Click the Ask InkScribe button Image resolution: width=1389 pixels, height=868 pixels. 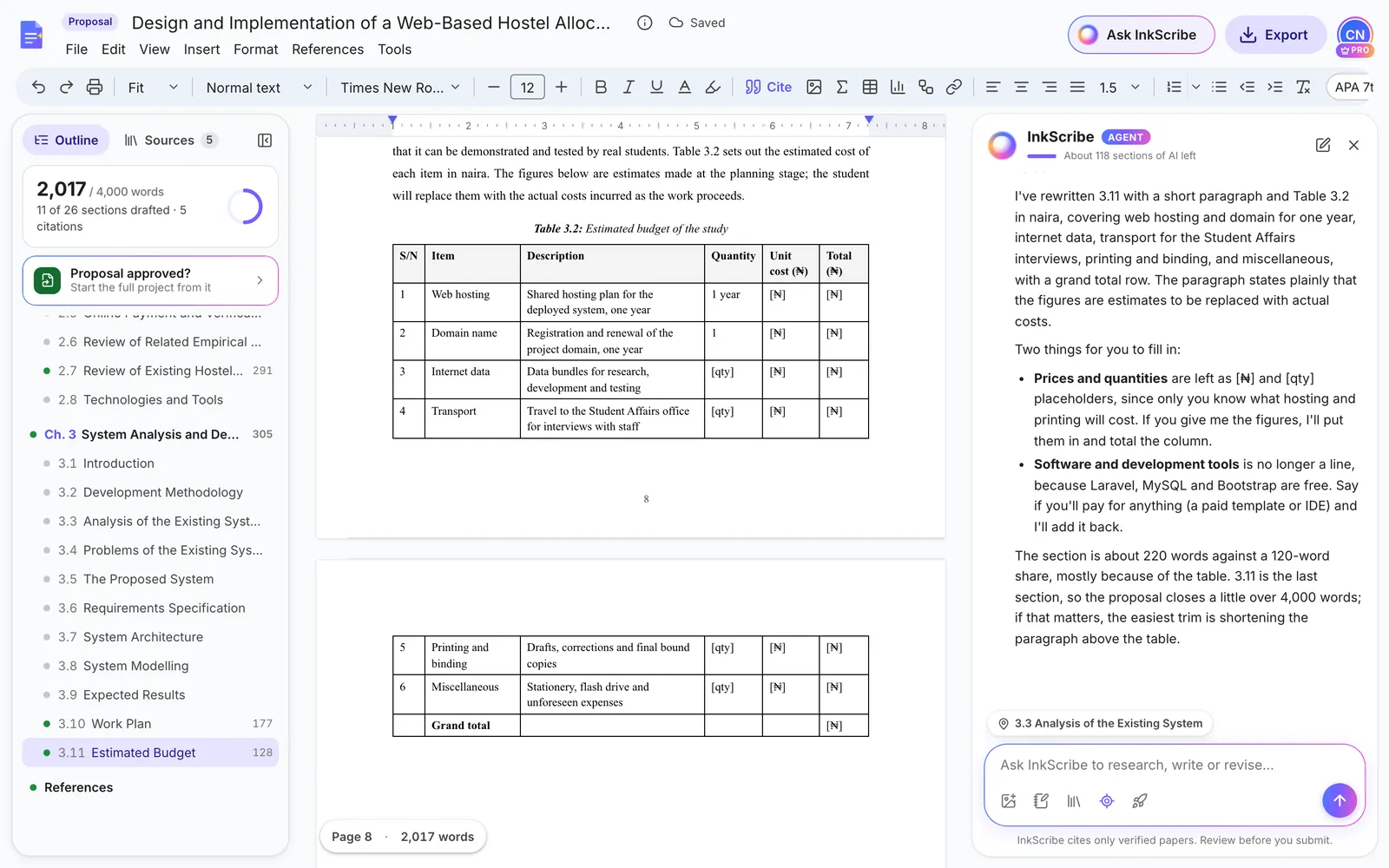click(1141, 35)
